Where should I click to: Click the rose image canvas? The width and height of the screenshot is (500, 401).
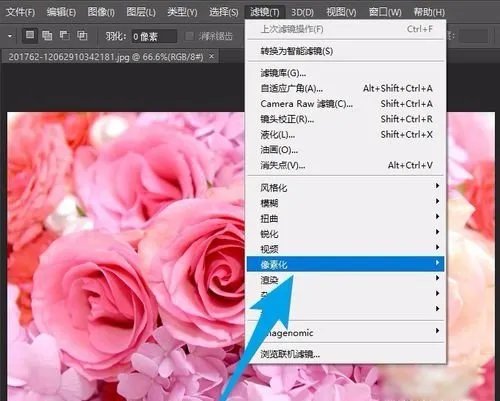pos(127,257)
